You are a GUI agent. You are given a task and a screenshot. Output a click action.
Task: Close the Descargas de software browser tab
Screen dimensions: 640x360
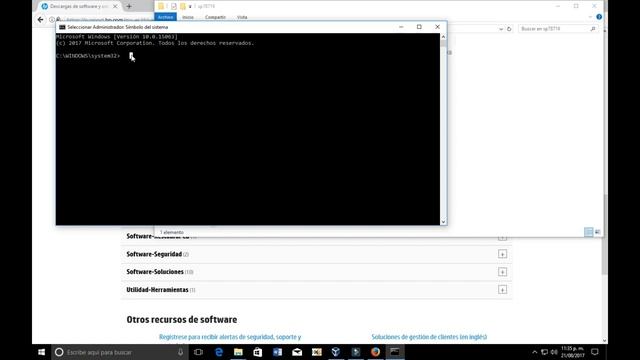pyautogui.click(x=115, y=6)
